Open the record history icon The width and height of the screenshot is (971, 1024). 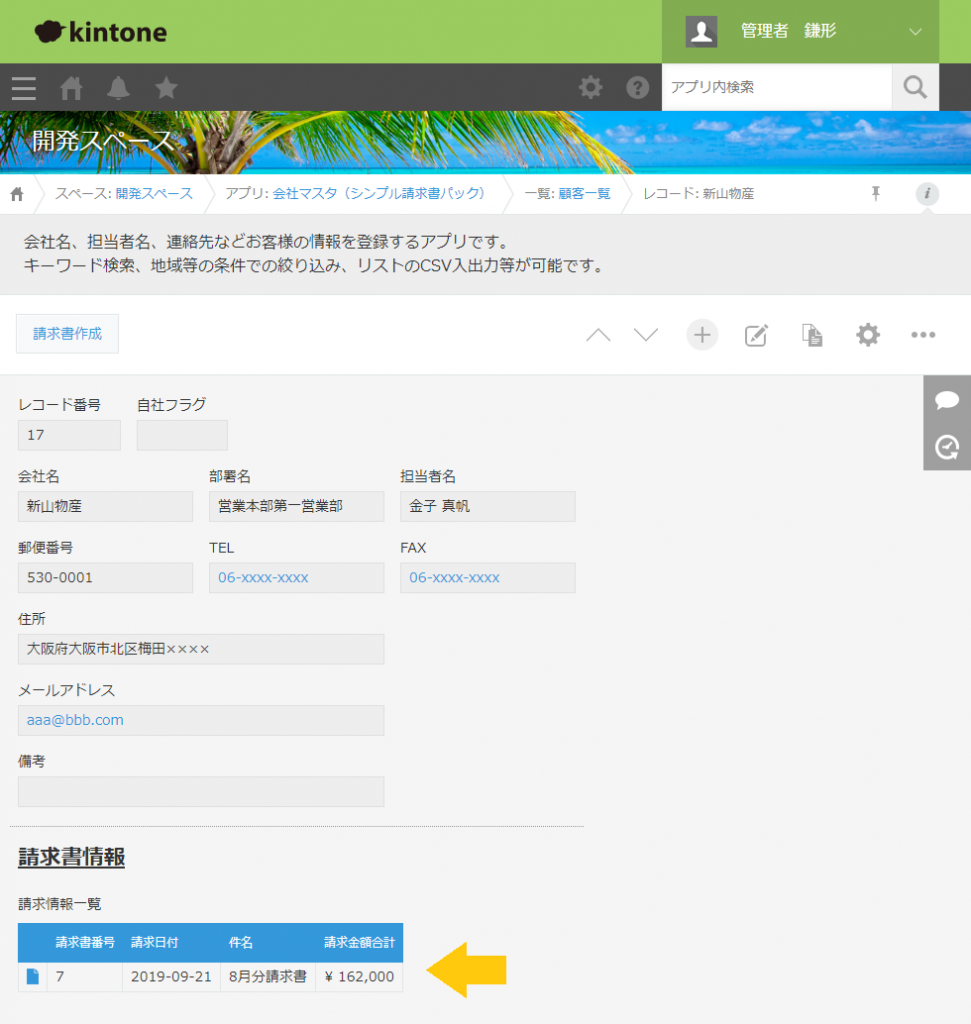pos(947,447)
